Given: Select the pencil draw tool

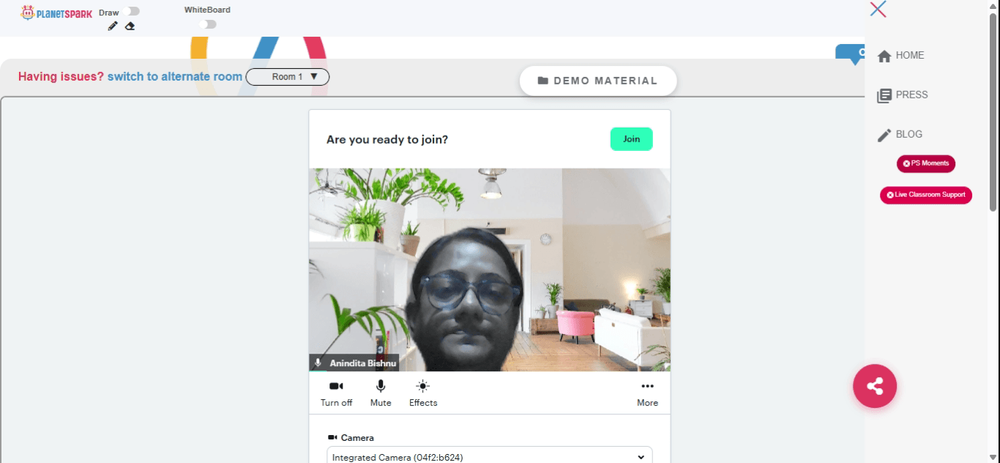Looking at the screenshot, I should pos(113,26).
